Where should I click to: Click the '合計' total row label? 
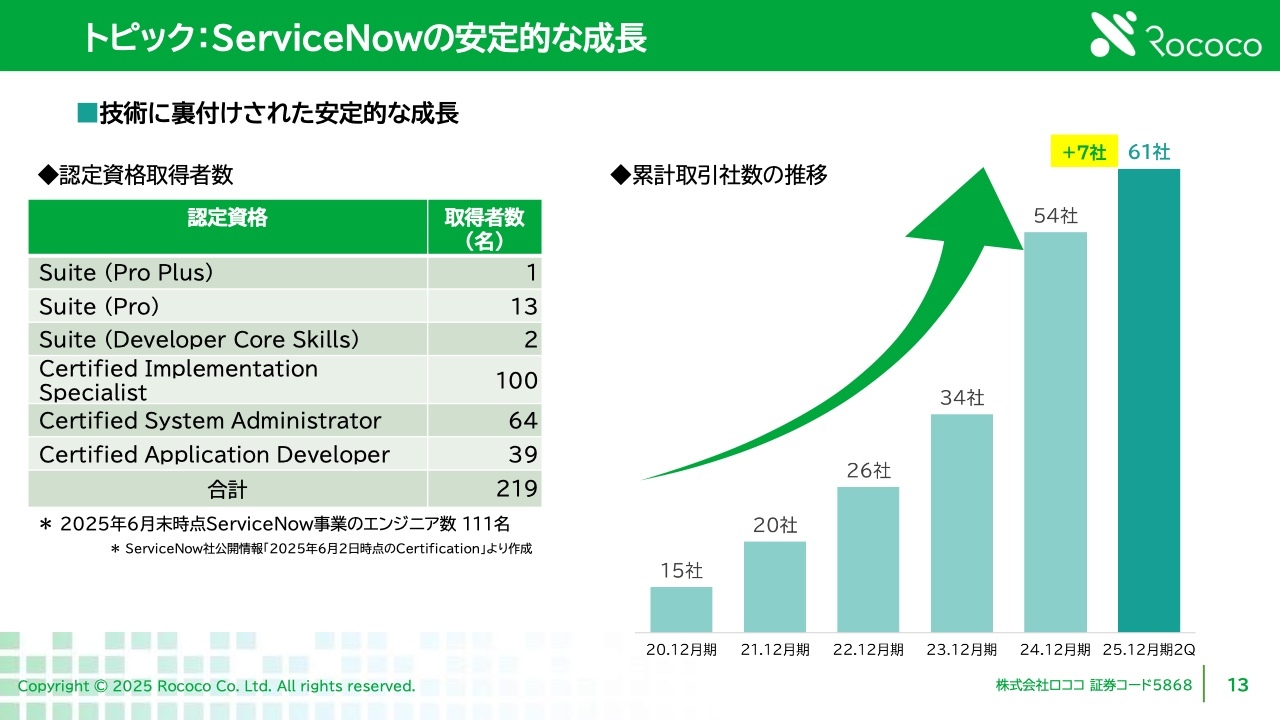coord(228,489)
